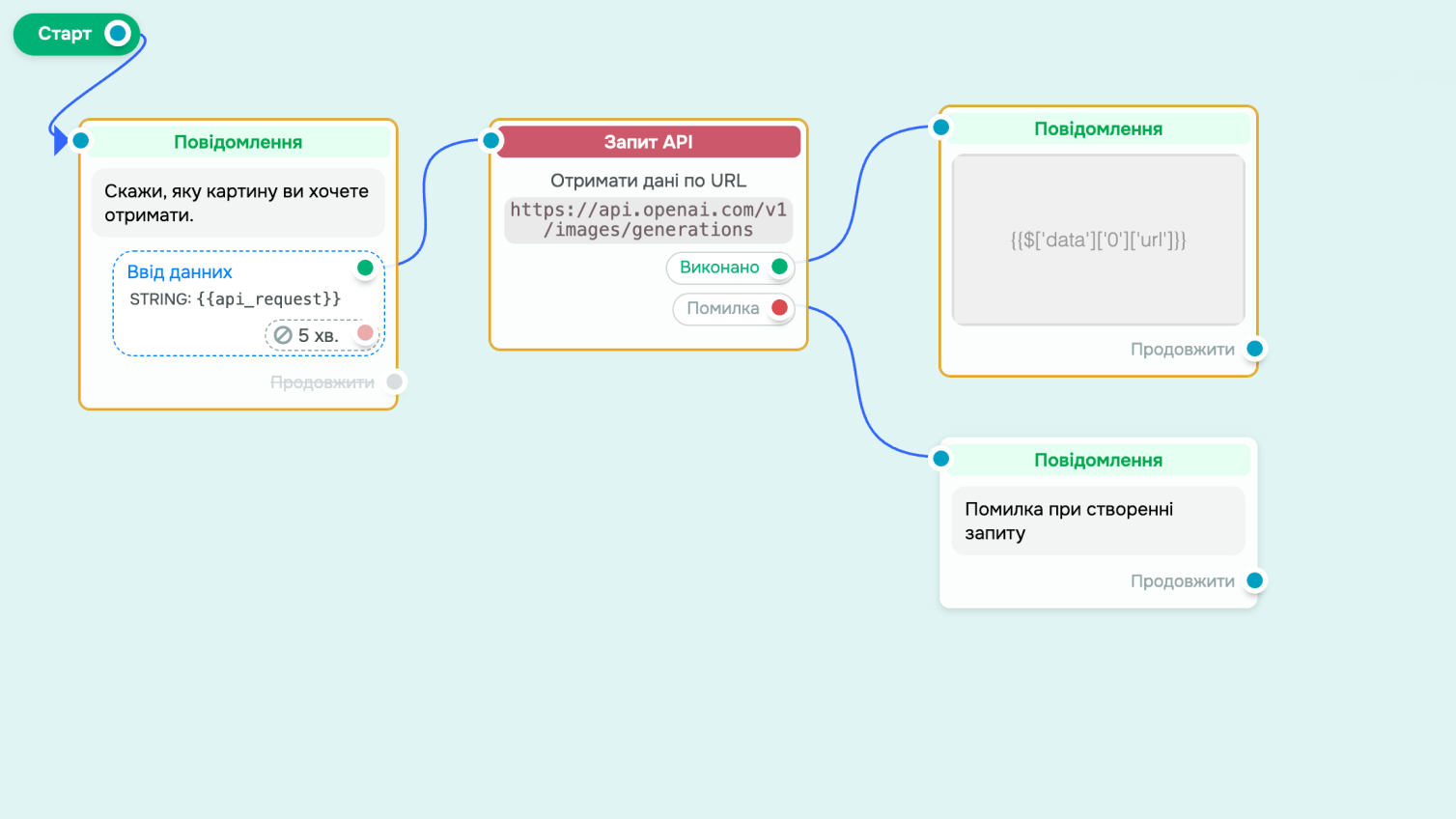Click the 'STRING: {{api_request}}' variable text
This screenshot has width=1456, height=819.
236,299
